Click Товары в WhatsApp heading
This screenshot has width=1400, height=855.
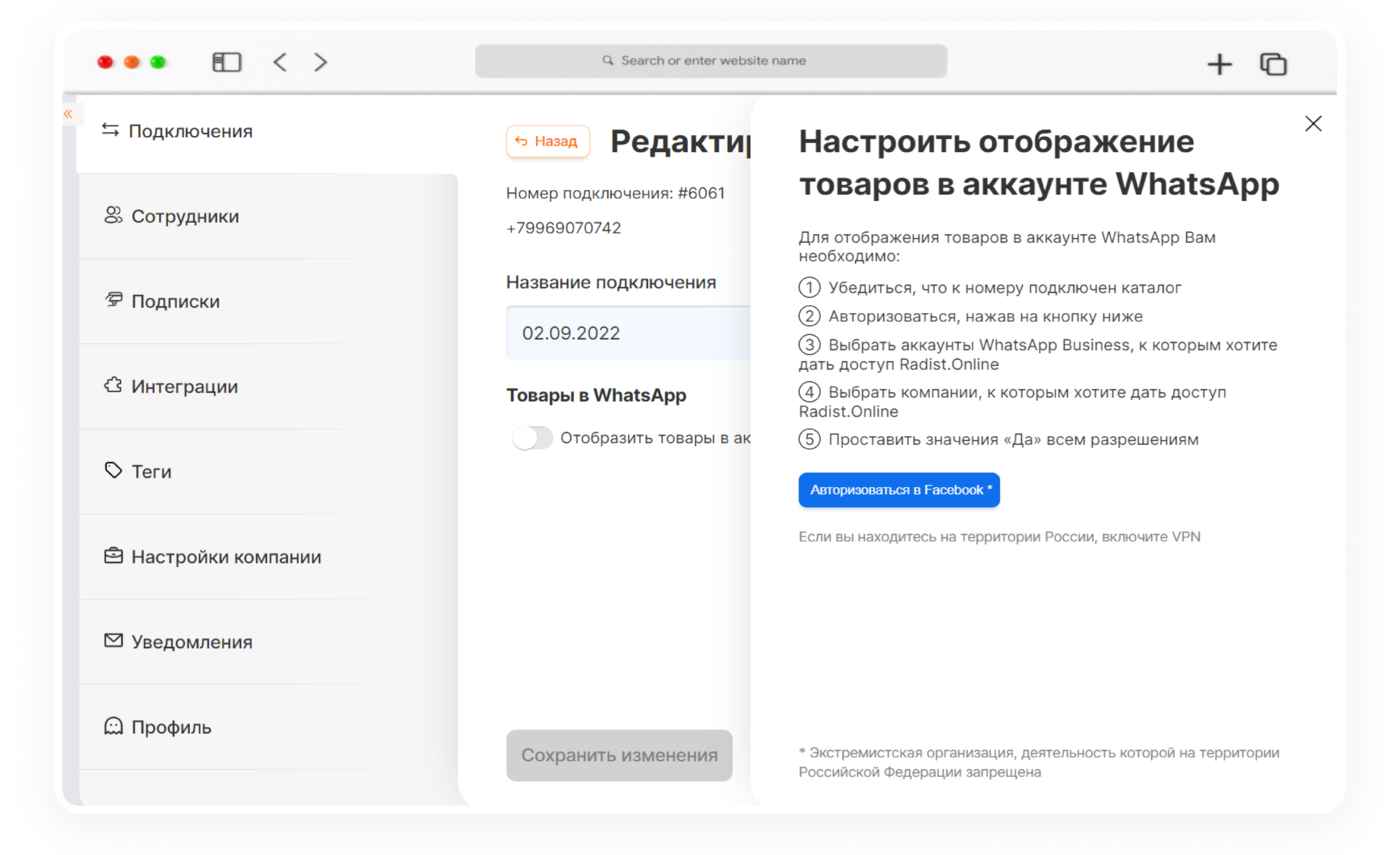click(596, 395)
